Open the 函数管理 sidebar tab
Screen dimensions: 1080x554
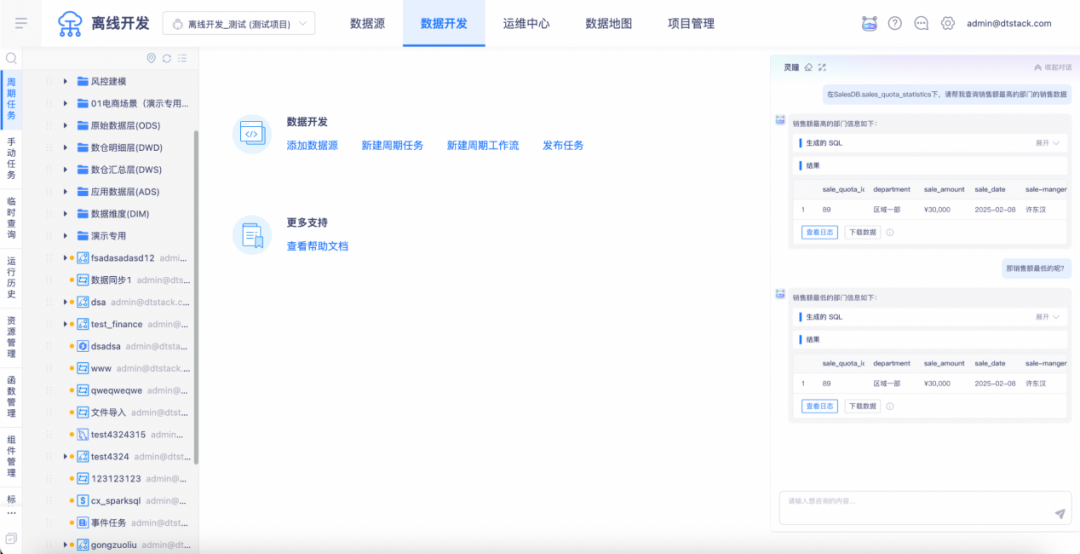coord(11,397)
